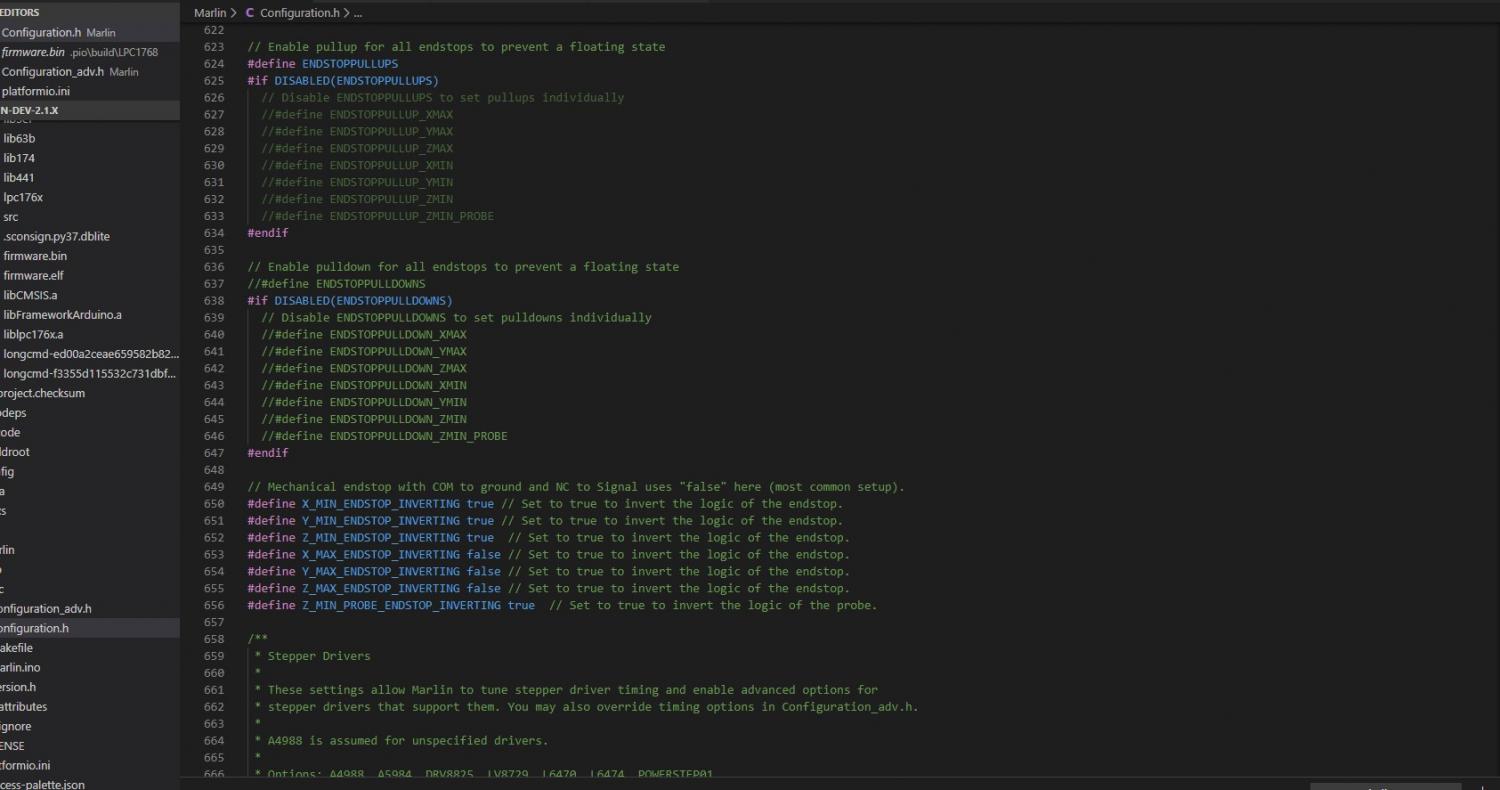Switch to Configuration.h in the open editors list
This screenshot has width=1500, height=790.
[41, 32]
